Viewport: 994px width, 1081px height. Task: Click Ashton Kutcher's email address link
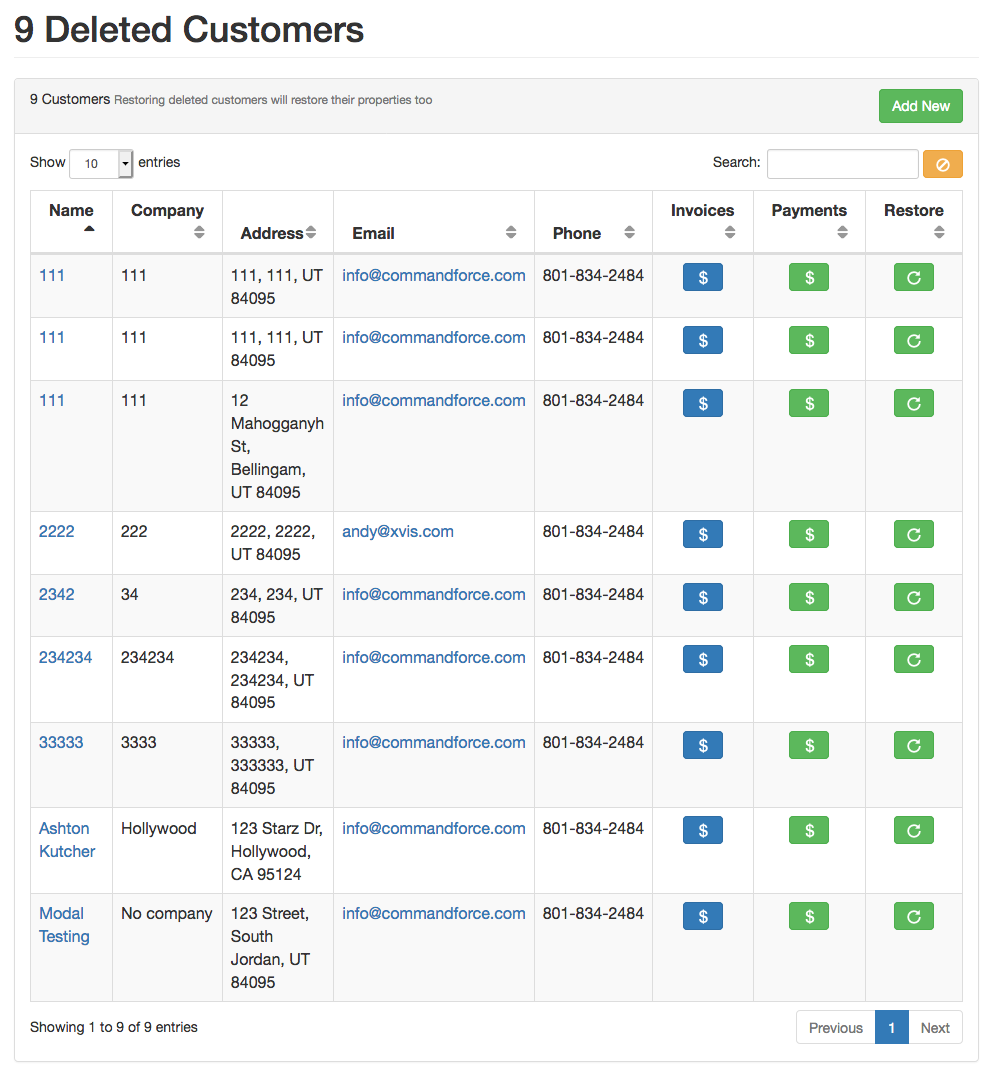point(434,829)
